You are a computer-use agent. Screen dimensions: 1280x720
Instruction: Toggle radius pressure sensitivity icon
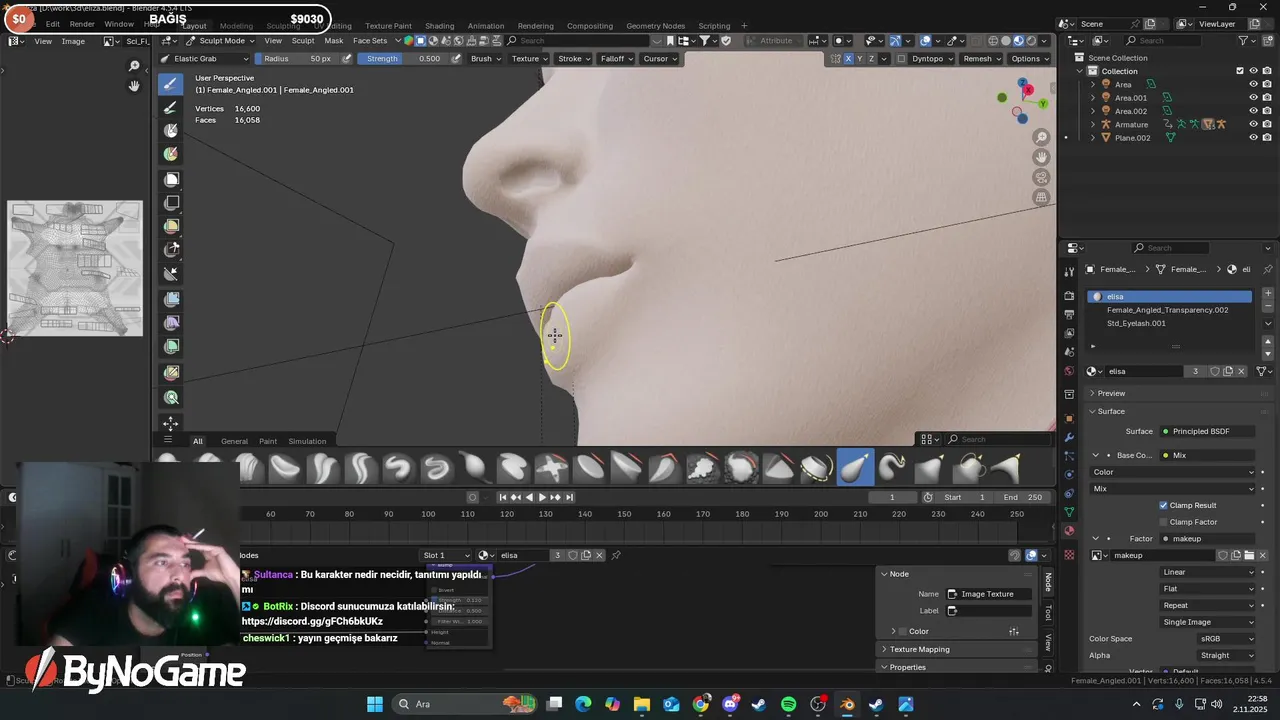pos(347,58)
